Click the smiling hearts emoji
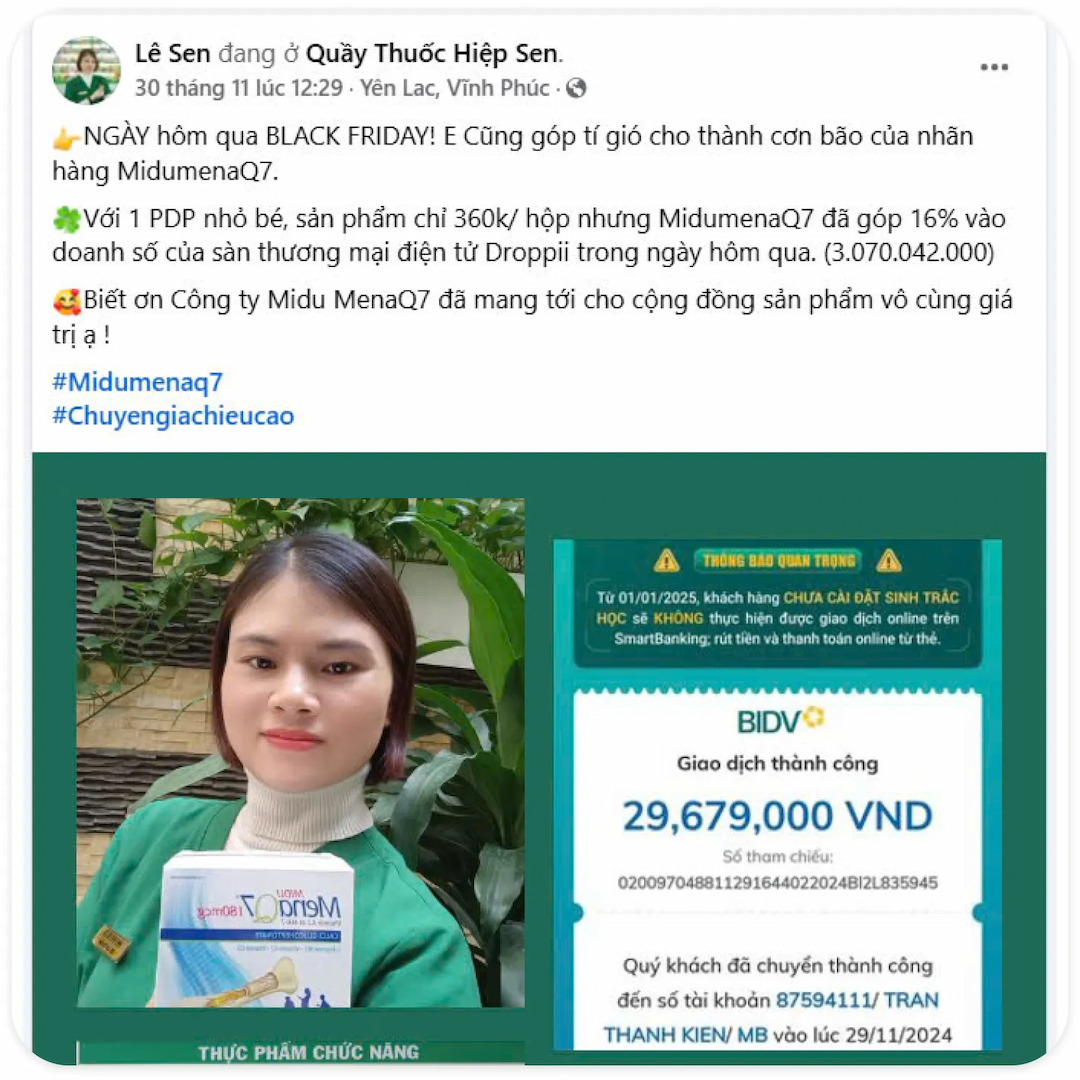The width and height of the screenshot is (1080, 1080). point(67,301)
